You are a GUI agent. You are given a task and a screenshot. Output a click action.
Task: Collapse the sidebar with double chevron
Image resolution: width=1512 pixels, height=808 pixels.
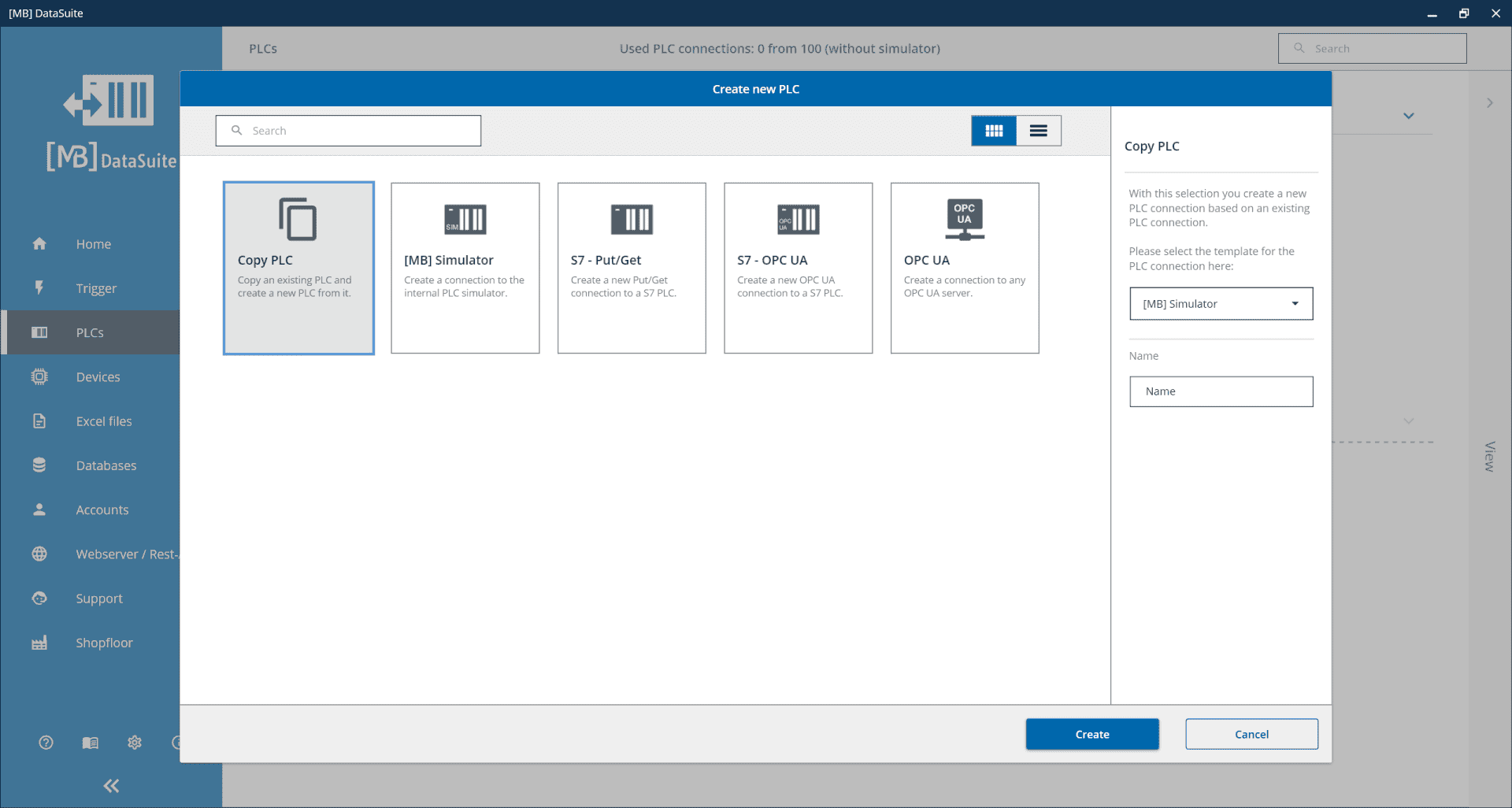111,786
